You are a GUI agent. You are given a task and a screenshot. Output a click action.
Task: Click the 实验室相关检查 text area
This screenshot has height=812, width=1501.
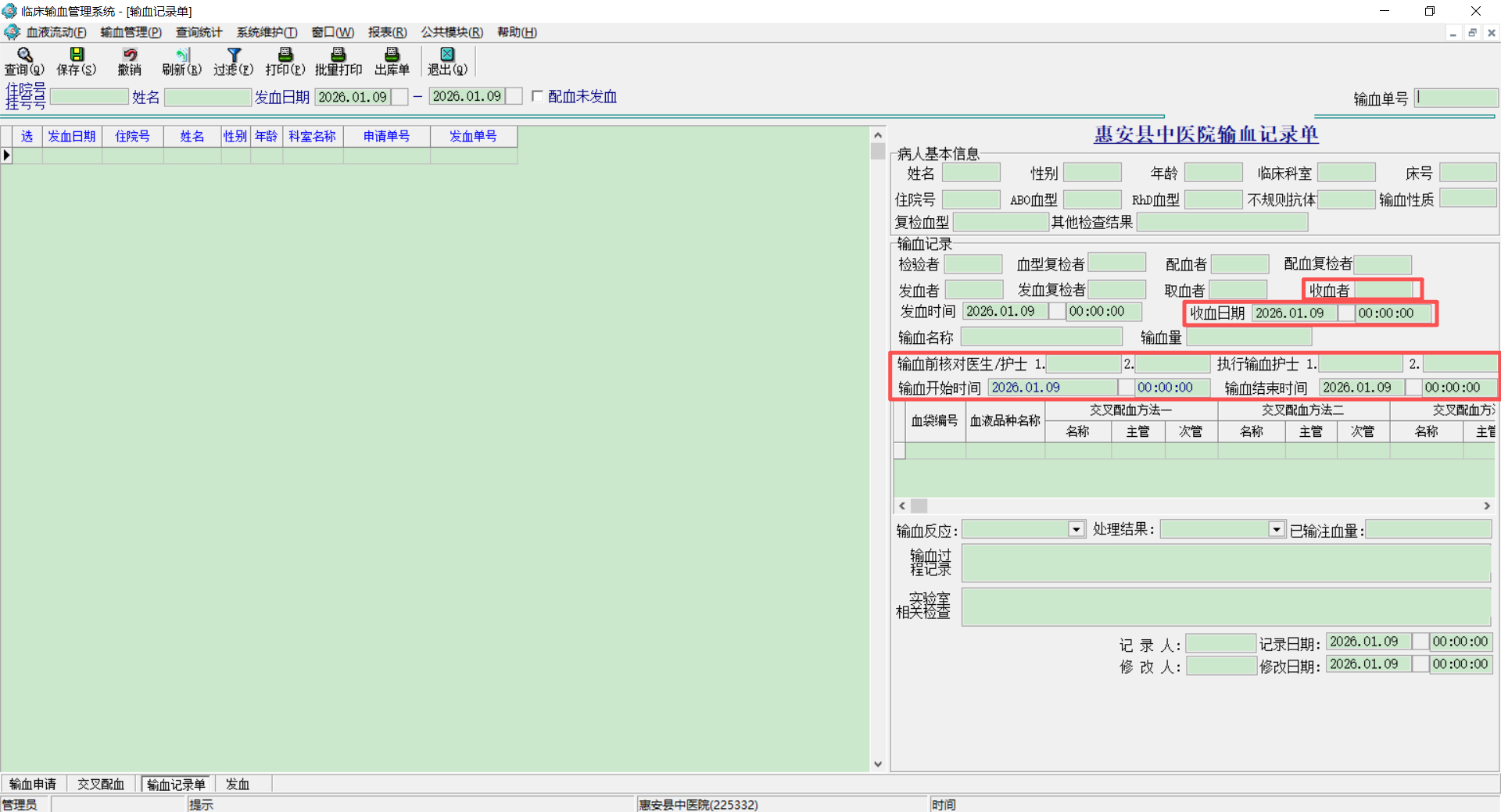click(x=1226, y=606)
